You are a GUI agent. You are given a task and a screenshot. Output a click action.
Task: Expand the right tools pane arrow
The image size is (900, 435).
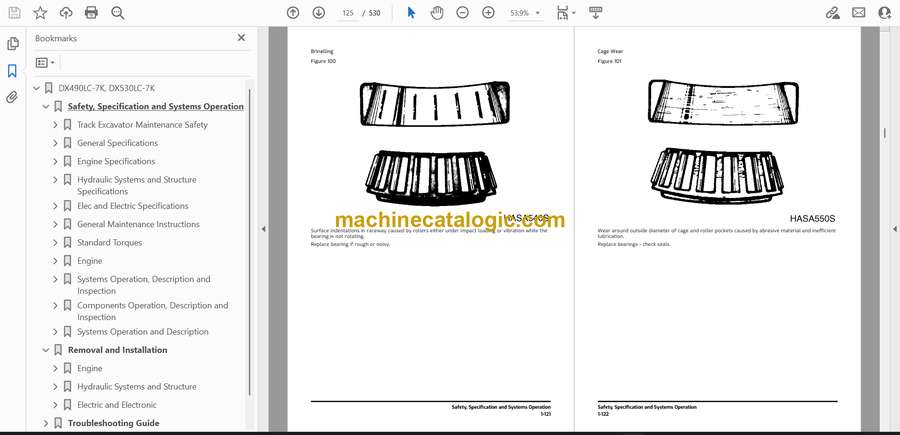(894, 229)
